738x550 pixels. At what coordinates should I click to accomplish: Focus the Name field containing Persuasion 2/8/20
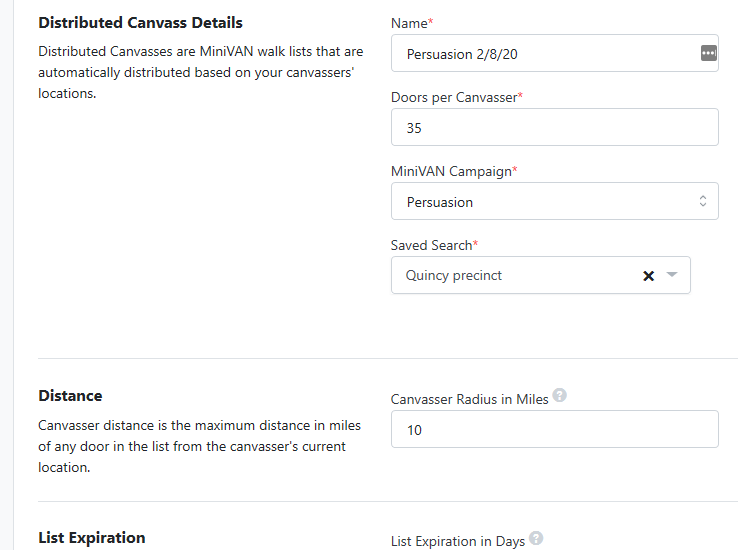(x=554, y=53)
